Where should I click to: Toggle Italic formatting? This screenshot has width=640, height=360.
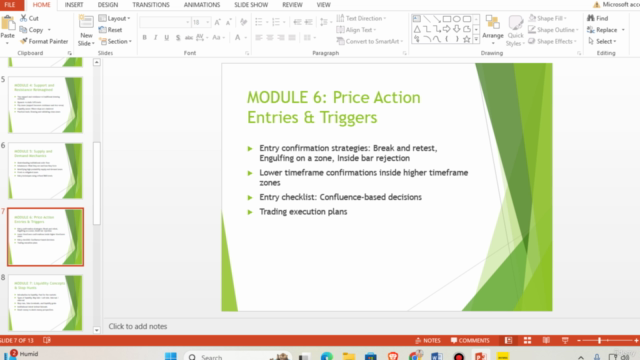tap(156, 38)
